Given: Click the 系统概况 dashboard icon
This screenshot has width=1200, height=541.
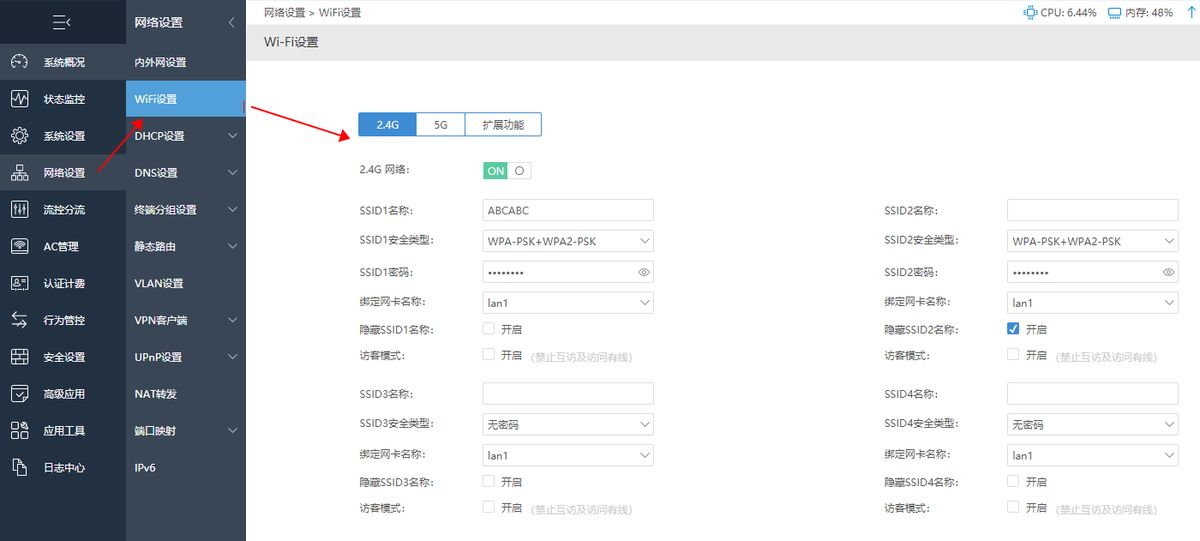Looking at the screenshot, I should (19, 62).
